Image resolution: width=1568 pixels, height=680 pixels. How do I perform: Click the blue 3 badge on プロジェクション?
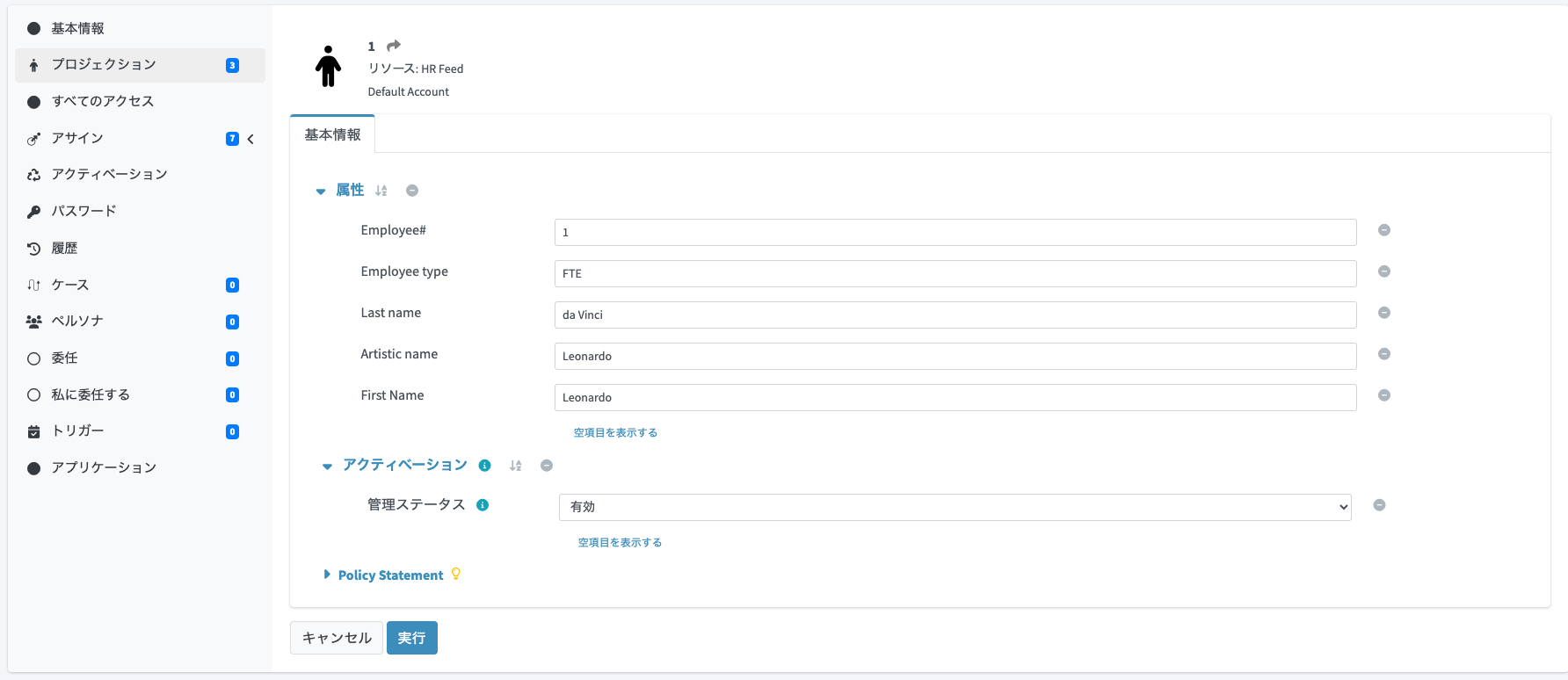pos(232,65)
